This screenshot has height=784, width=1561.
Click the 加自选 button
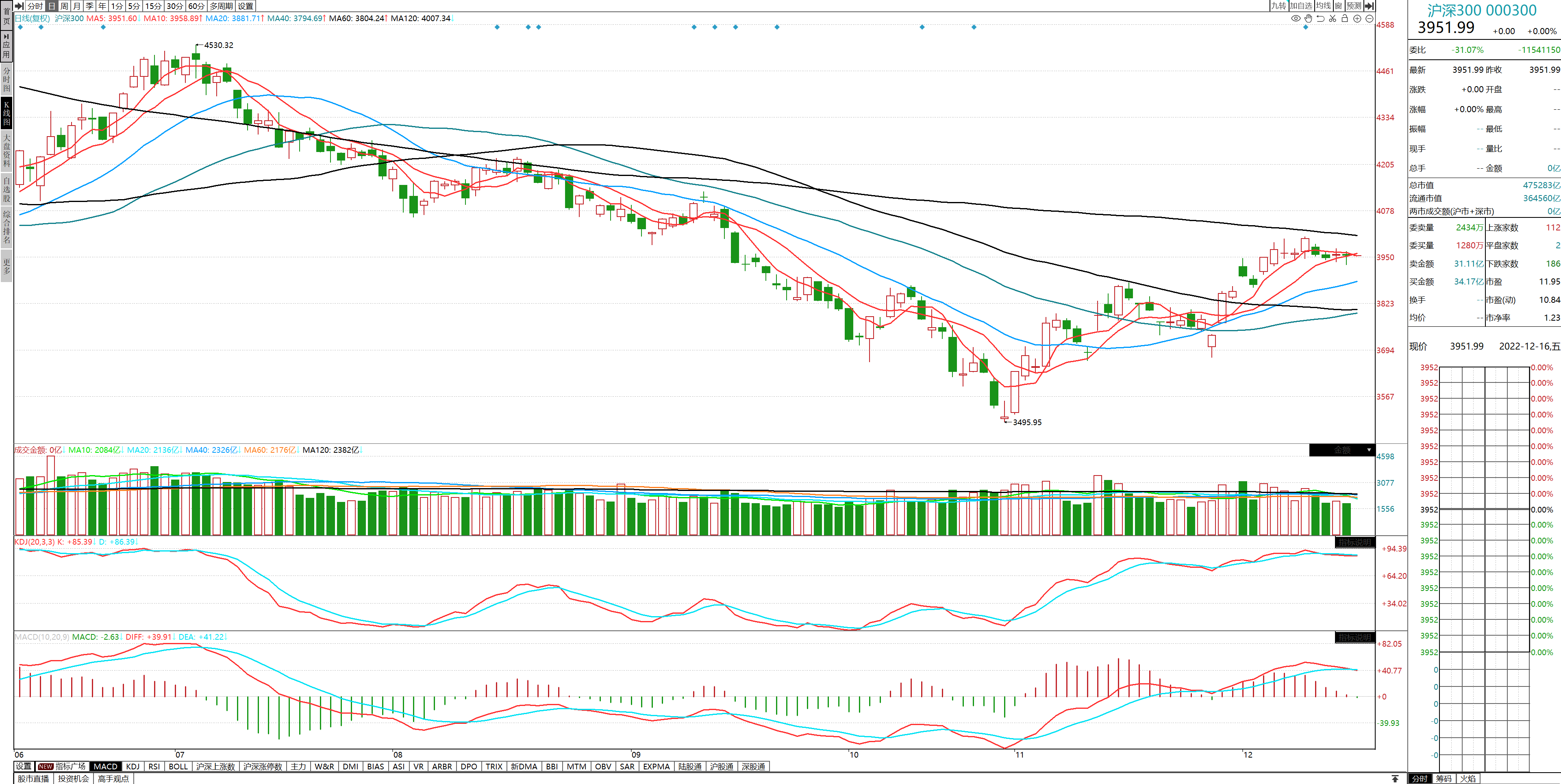click(x=1300, y=6)
